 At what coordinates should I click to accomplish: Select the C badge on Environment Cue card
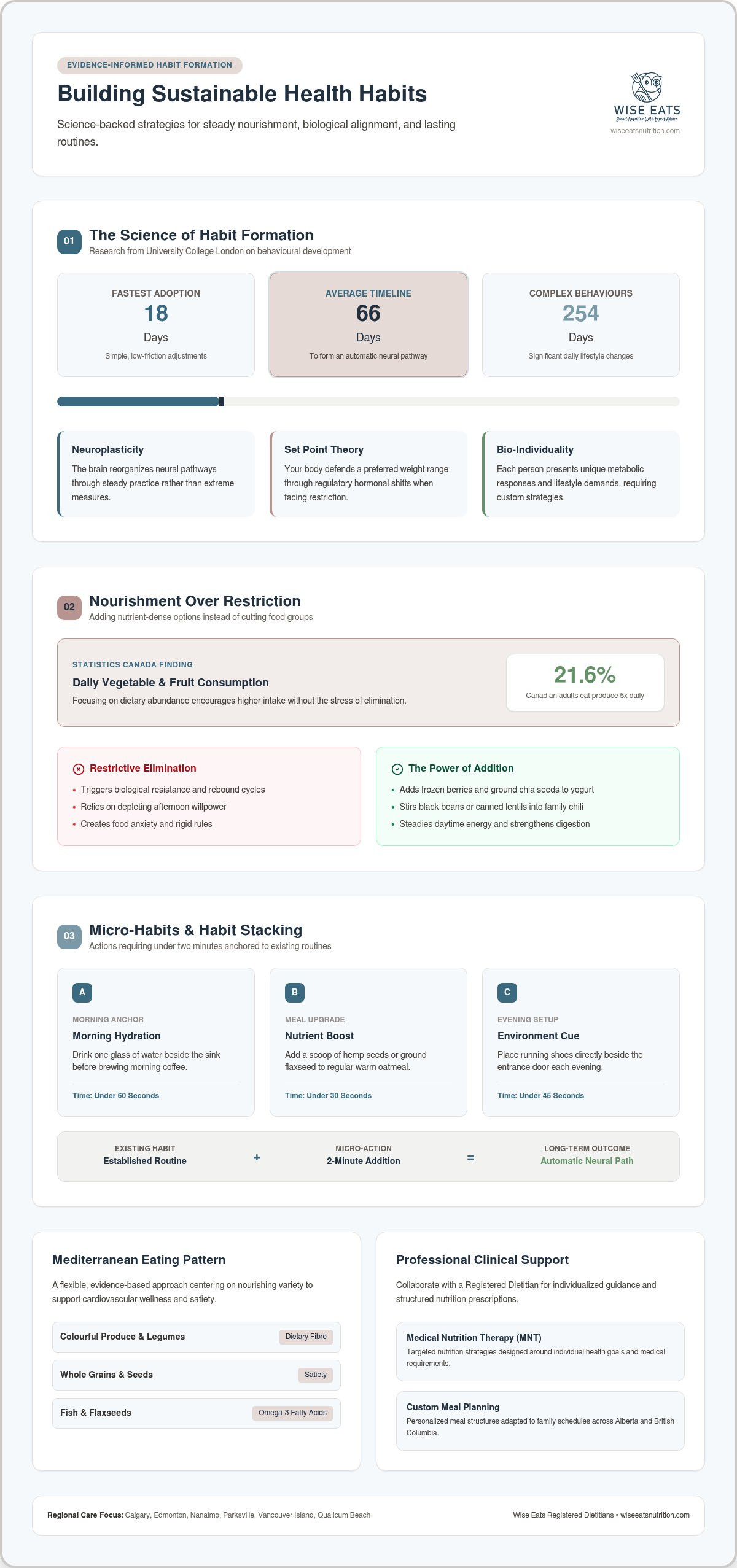point(507,992)
